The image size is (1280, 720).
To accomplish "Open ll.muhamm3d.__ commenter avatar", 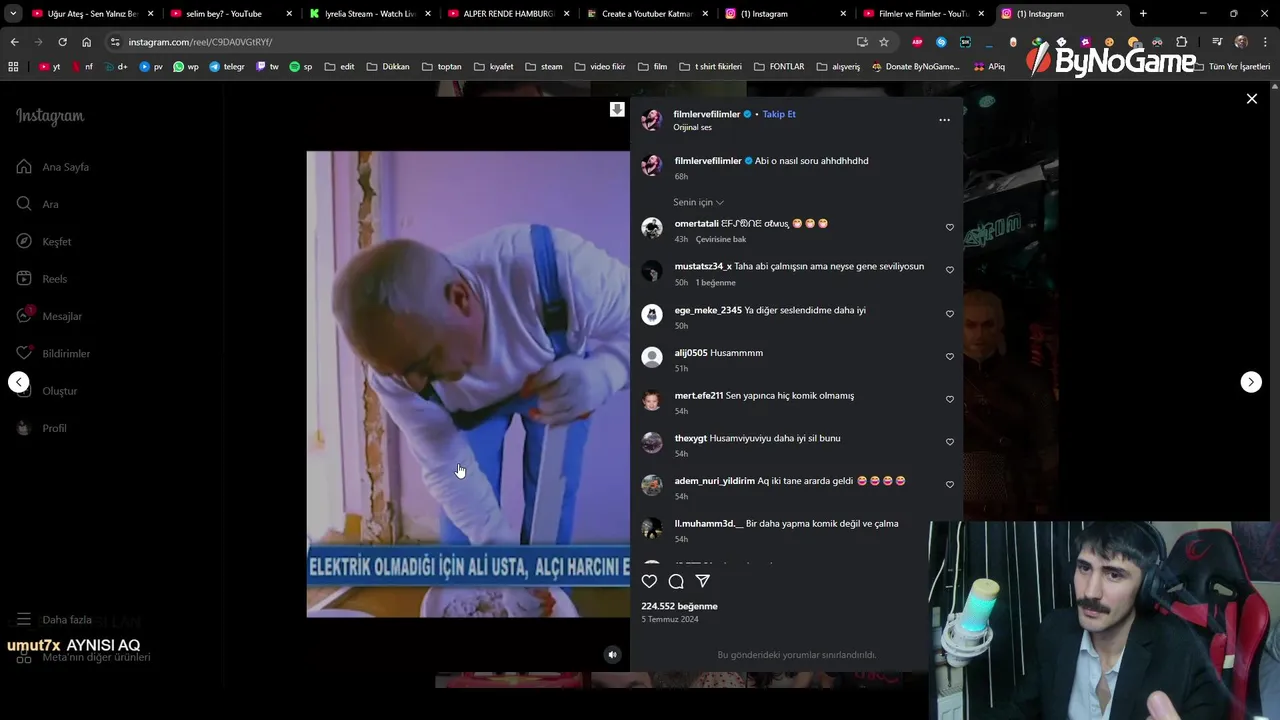I will point(652,528).
